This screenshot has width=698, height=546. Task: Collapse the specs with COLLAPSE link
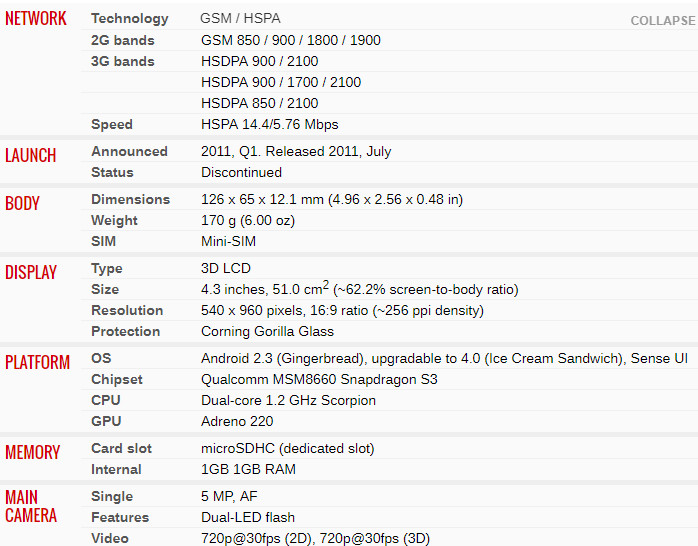[x=663, y=20]
